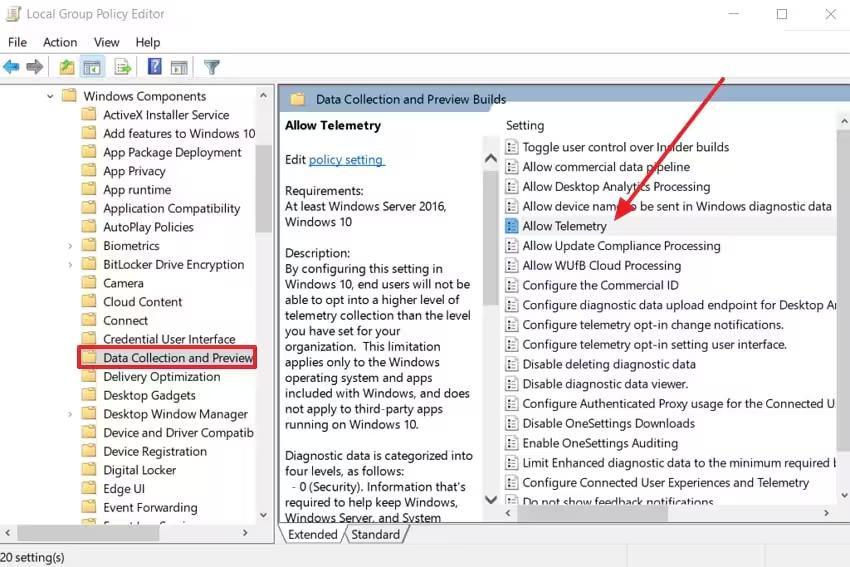Select Application Compatibility tree item
This screenshot has height=567, width=850.
pyautogui.click(x=171, y=209)
